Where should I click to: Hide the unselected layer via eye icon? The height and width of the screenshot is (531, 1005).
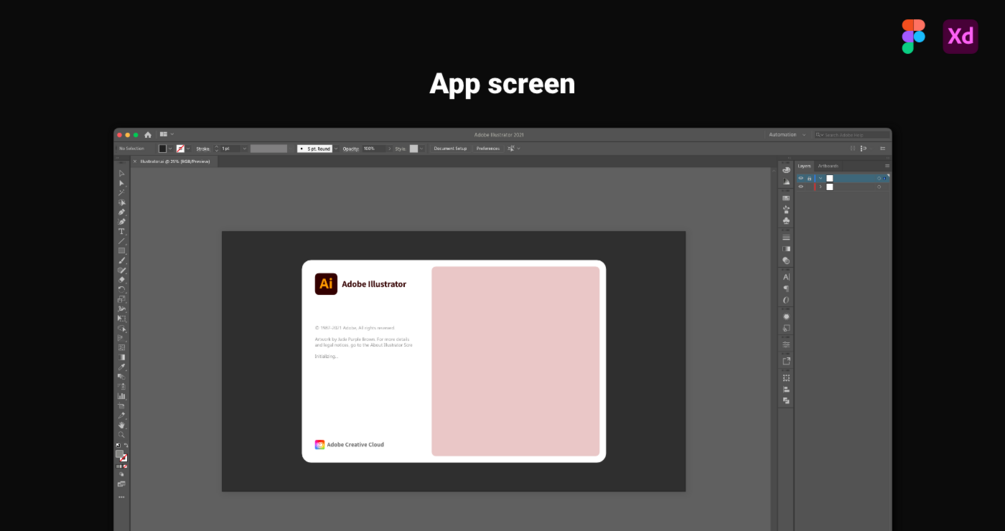[801, 187]
